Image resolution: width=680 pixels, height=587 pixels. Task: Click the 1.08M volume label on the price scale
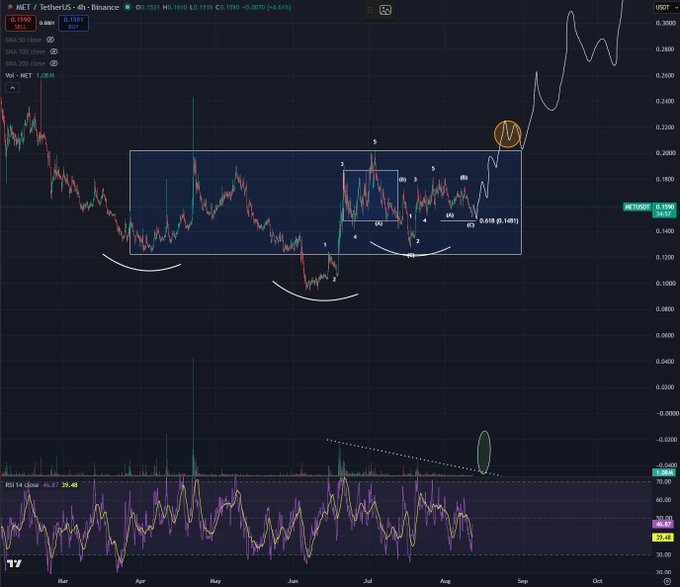[664, 473]
